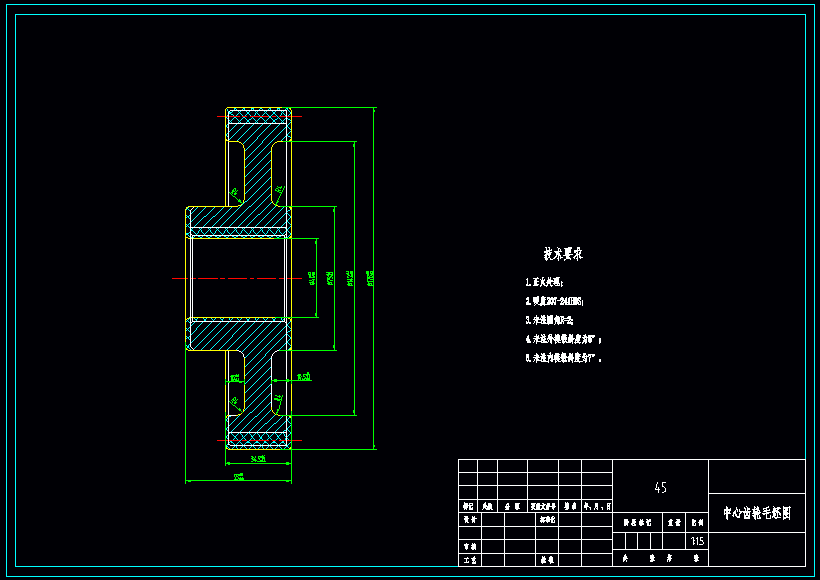Screen dimensions: 820x580
Task: Click the hatched lower hub section
Action: [238, 334]
